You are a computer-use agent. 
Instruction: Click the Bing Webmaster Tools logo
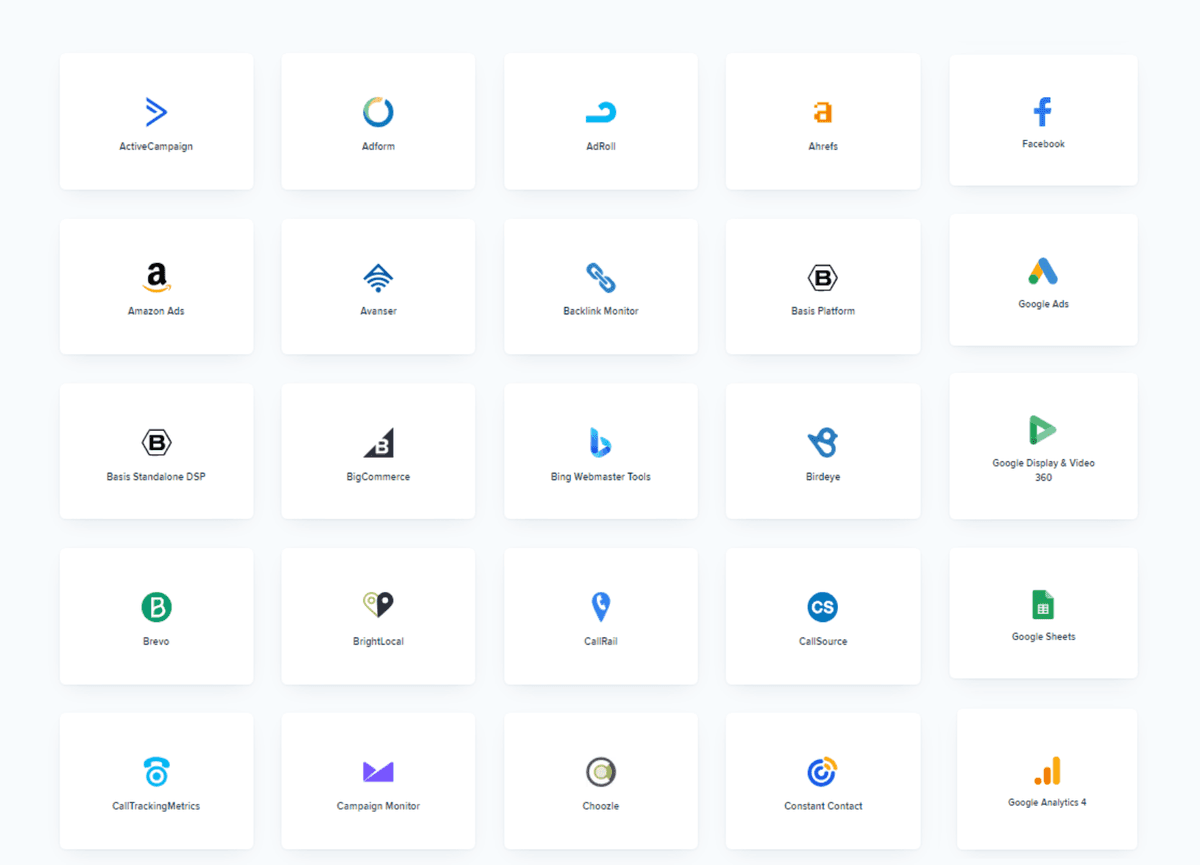(x=601, y=442)
